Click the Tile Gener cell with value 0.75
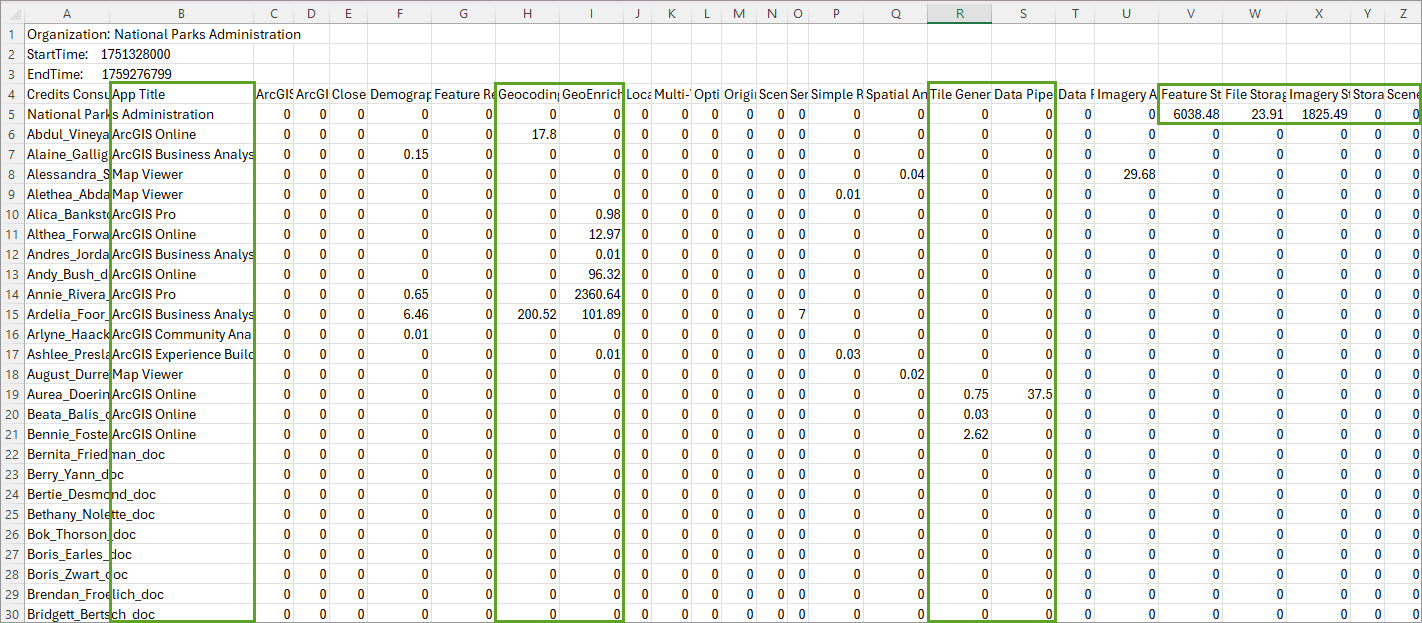 (x=959, y=394)
